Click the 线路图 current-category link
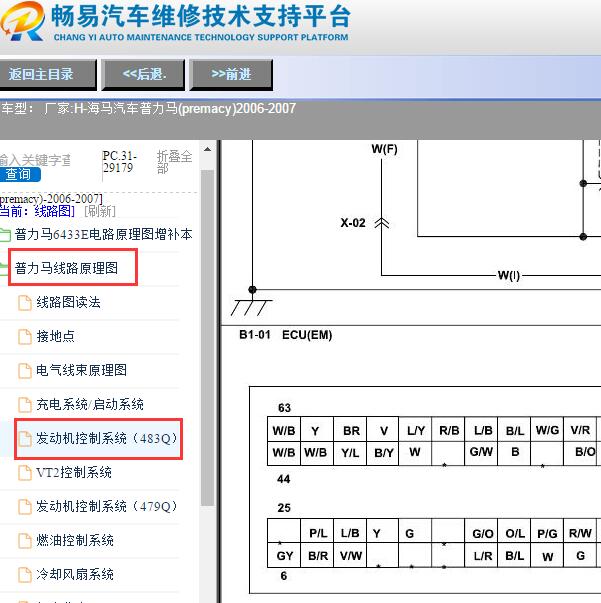601x603 pixels. click(x=55, y=211)
